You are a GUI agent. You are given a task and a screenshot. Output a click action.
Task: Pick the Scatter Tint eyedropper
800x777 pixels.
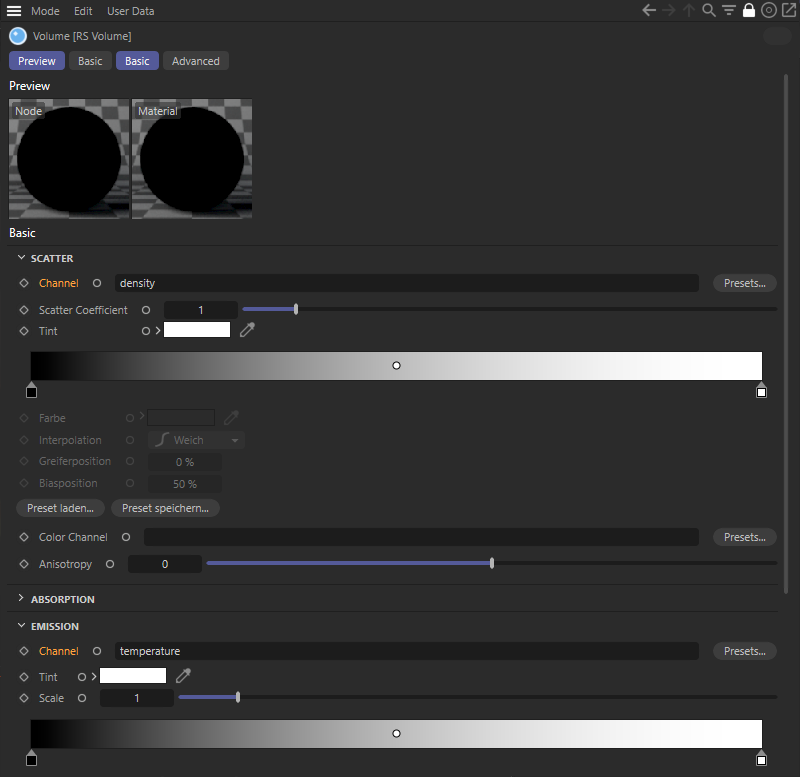248,330
